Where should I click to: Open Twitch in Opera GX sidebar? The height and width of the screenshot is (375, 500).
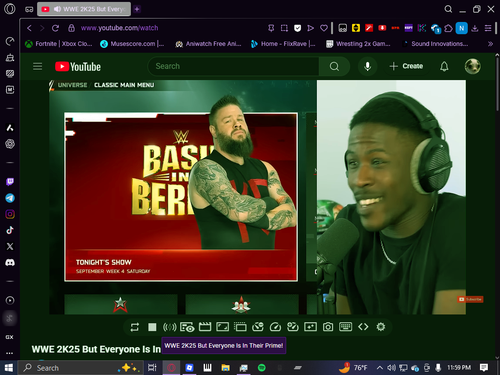10,182
